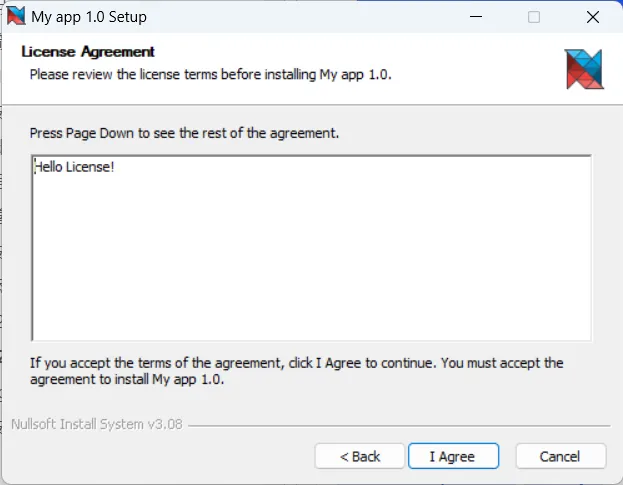Click the greyed-out maximize window button
623x485 pixels.
pos(534,17)
